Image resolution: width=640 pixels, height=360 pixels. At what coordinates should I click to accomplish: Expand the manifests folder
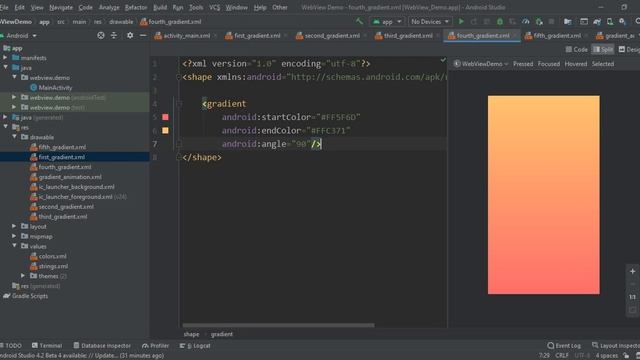pos(5,58)
